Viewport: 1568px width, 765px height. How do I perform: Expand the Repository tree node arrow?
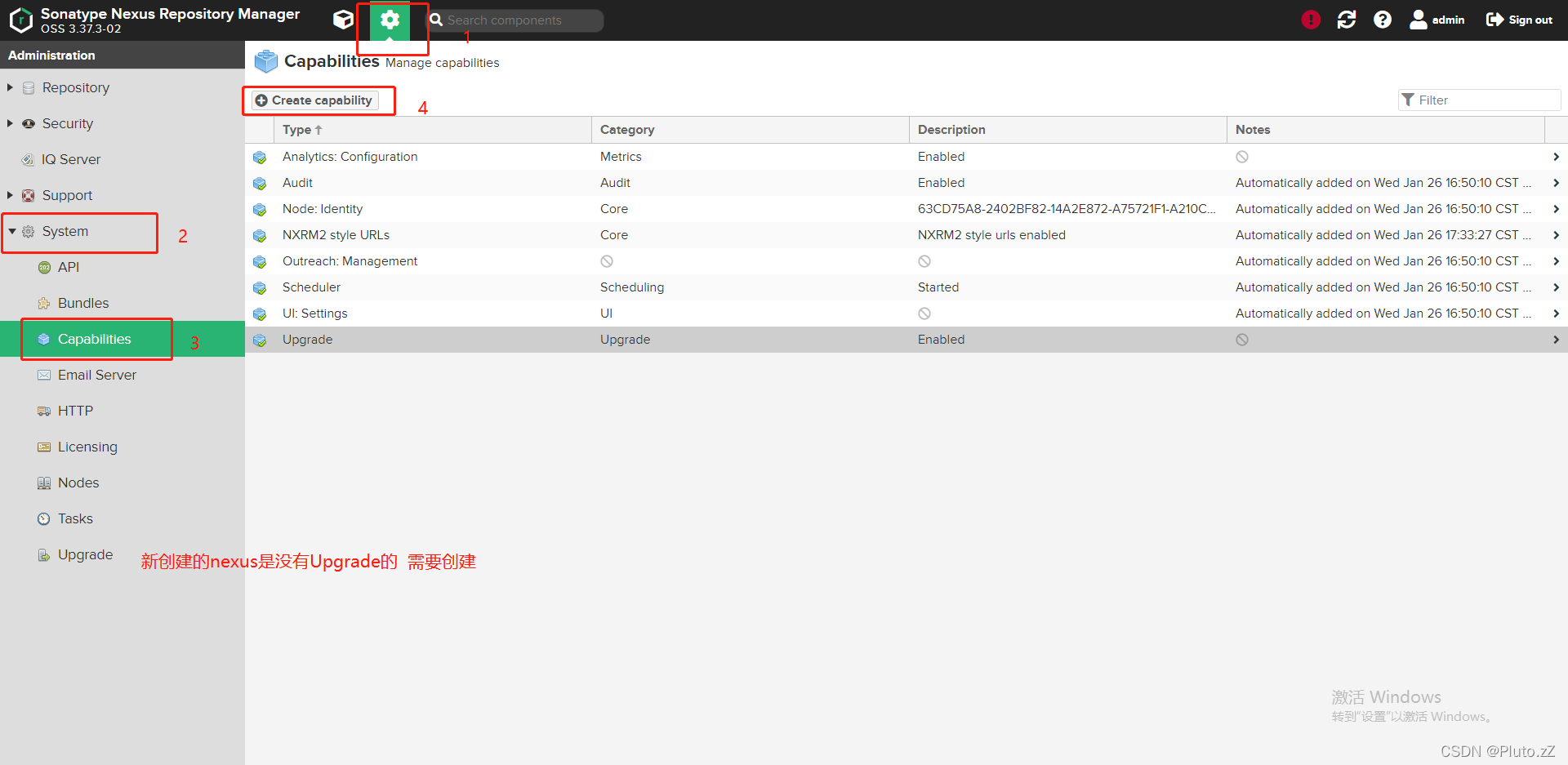click(x=10, y=87)
